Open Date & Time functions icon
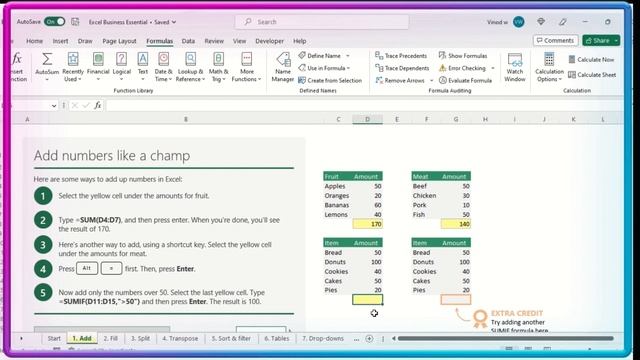 (163, 59)
